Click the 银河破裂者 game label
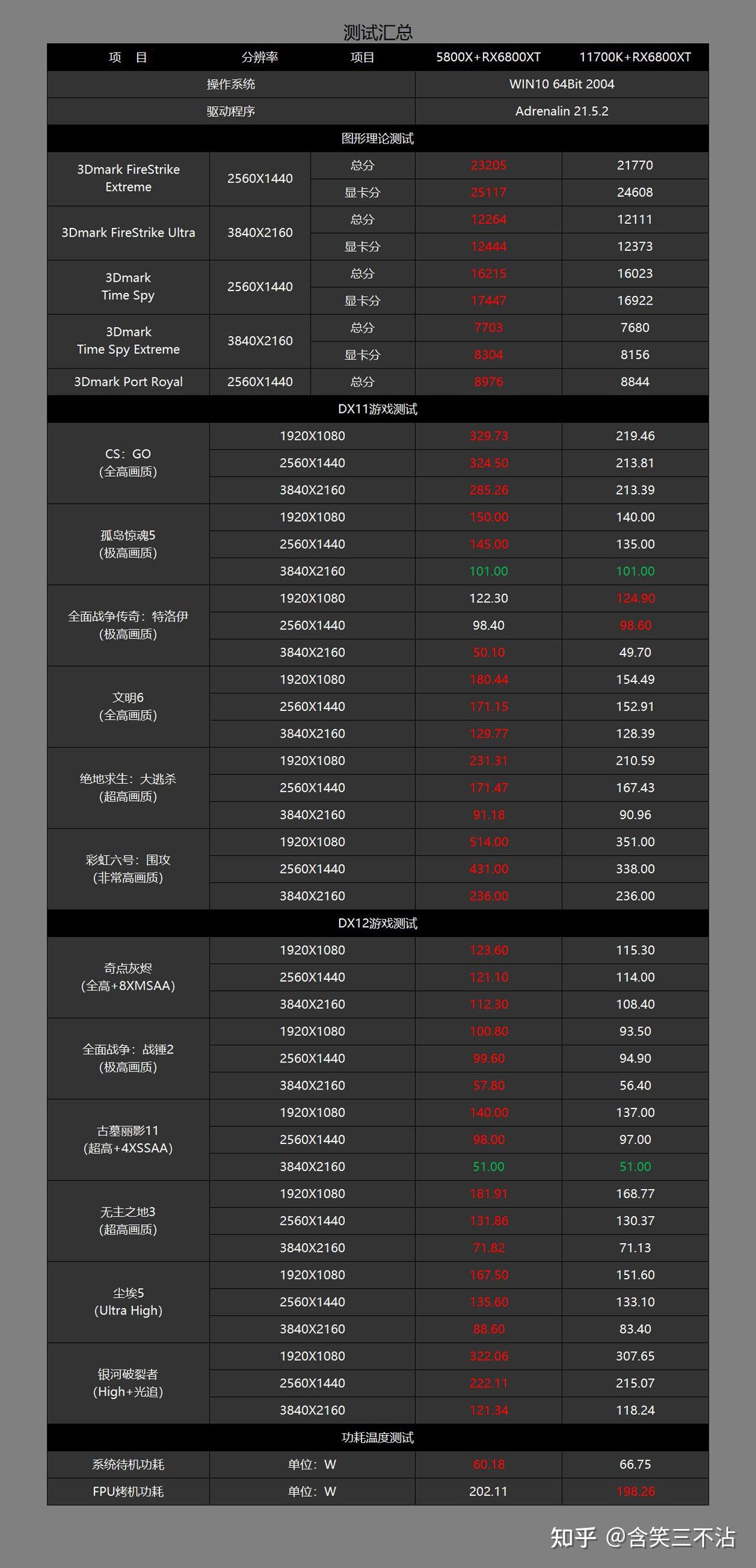 tap(128, 1383)
